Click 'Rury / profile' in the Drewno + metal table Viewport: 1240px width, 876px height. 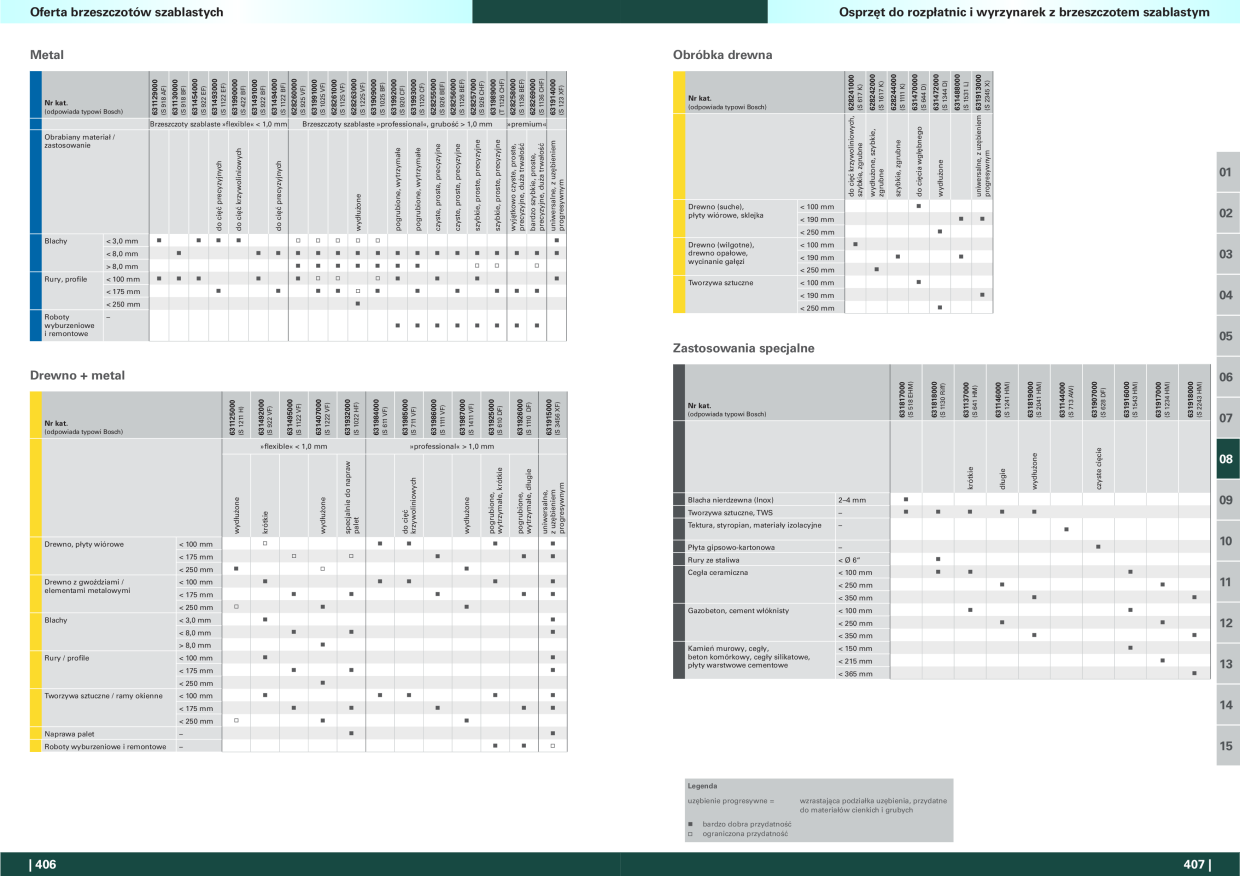point(68,657)
